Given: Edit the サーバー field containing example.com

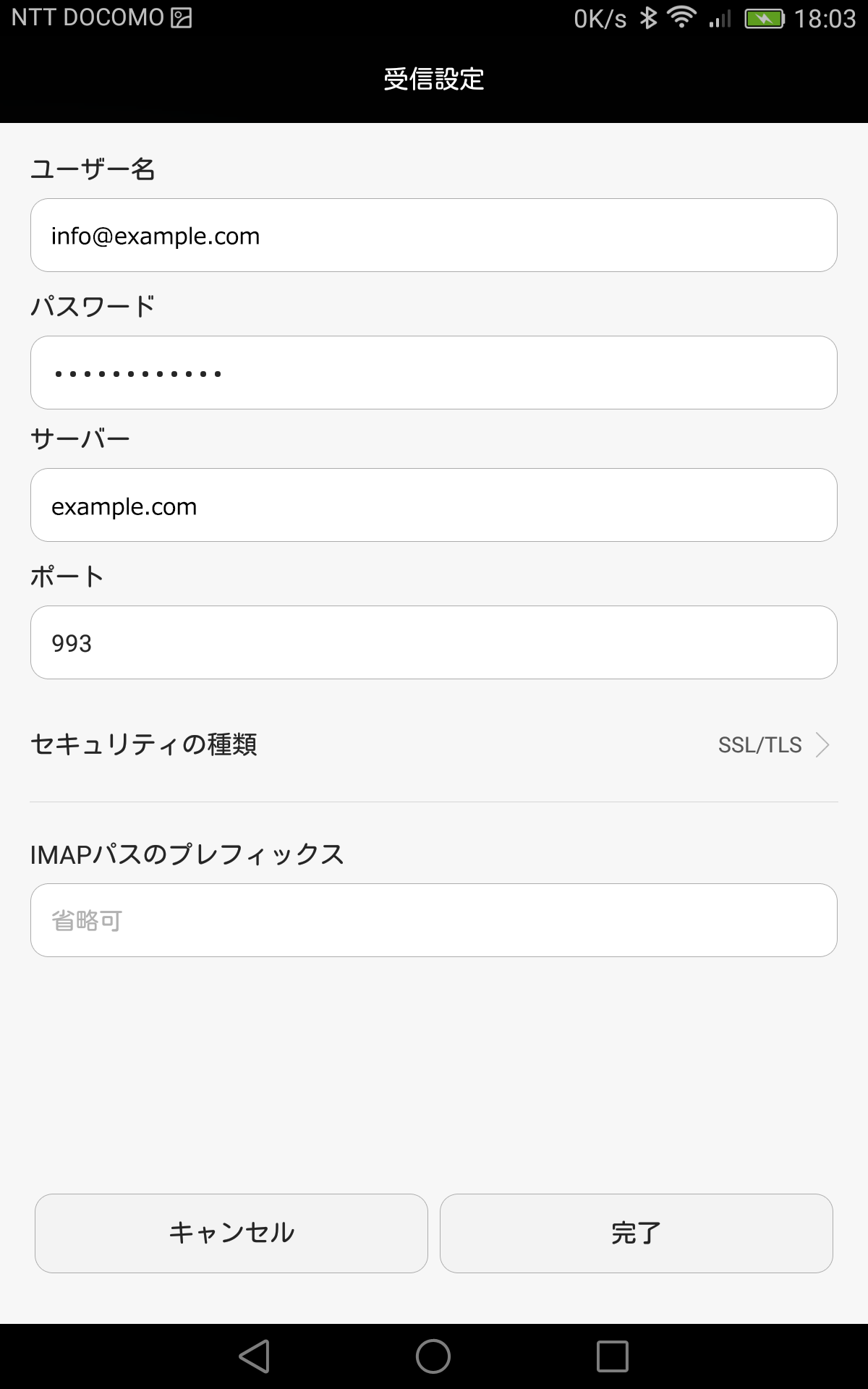Looking at the screenshot, I should [x=434, y=505].
